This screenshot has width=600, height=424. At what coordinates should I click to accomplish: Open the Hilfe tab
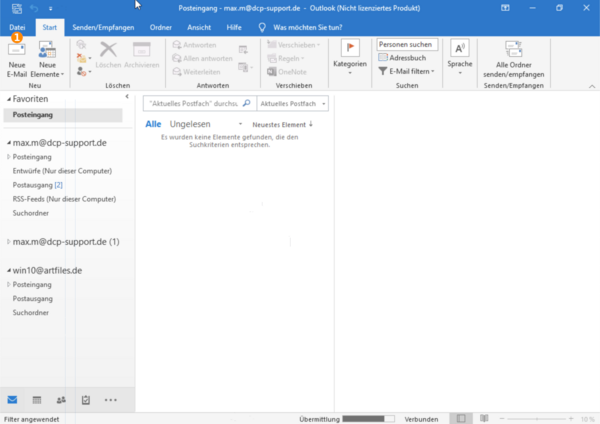[x=234, y=27]
